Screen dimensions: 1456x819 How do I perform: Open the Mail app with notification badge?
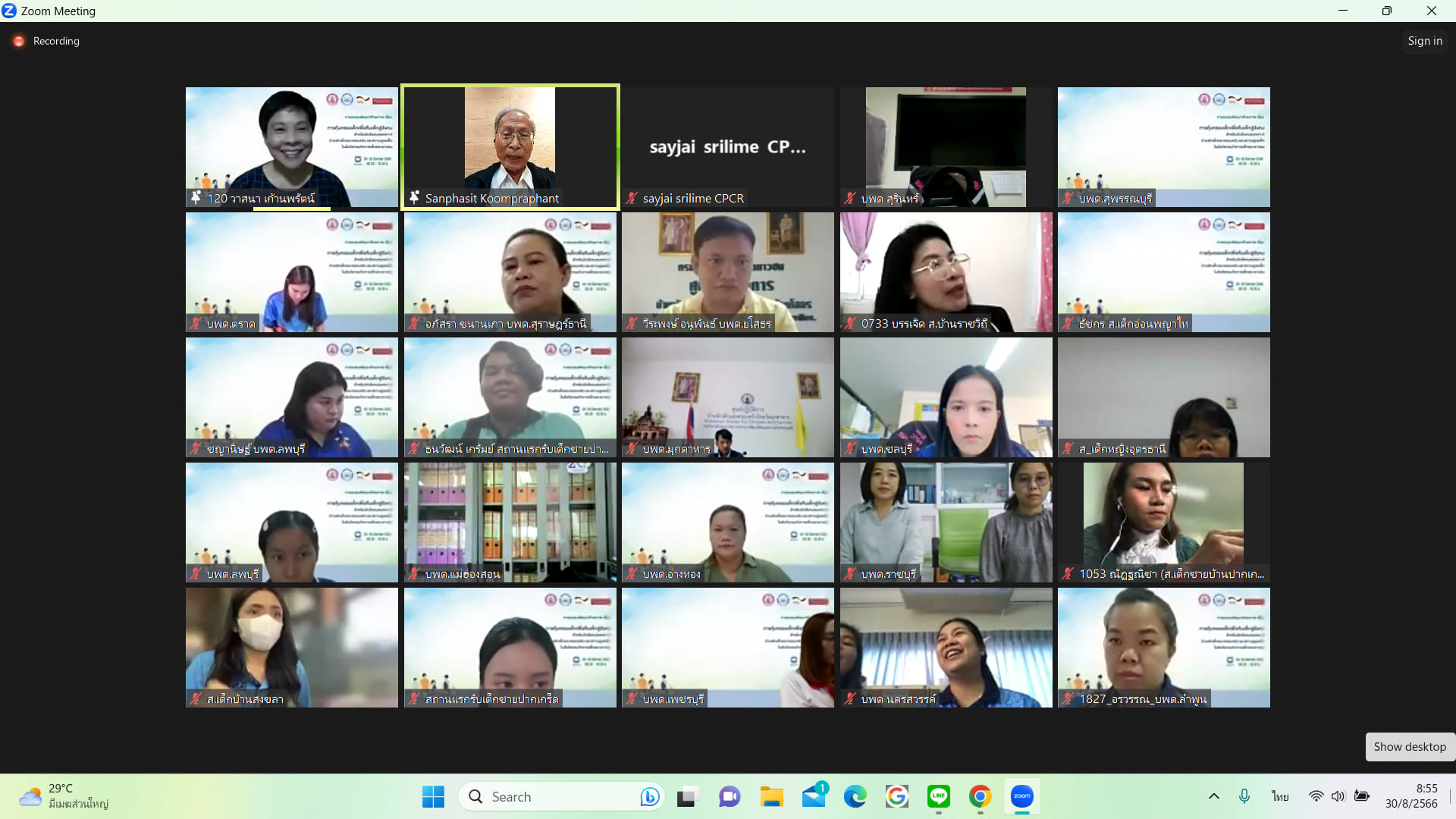click(813, 796)
